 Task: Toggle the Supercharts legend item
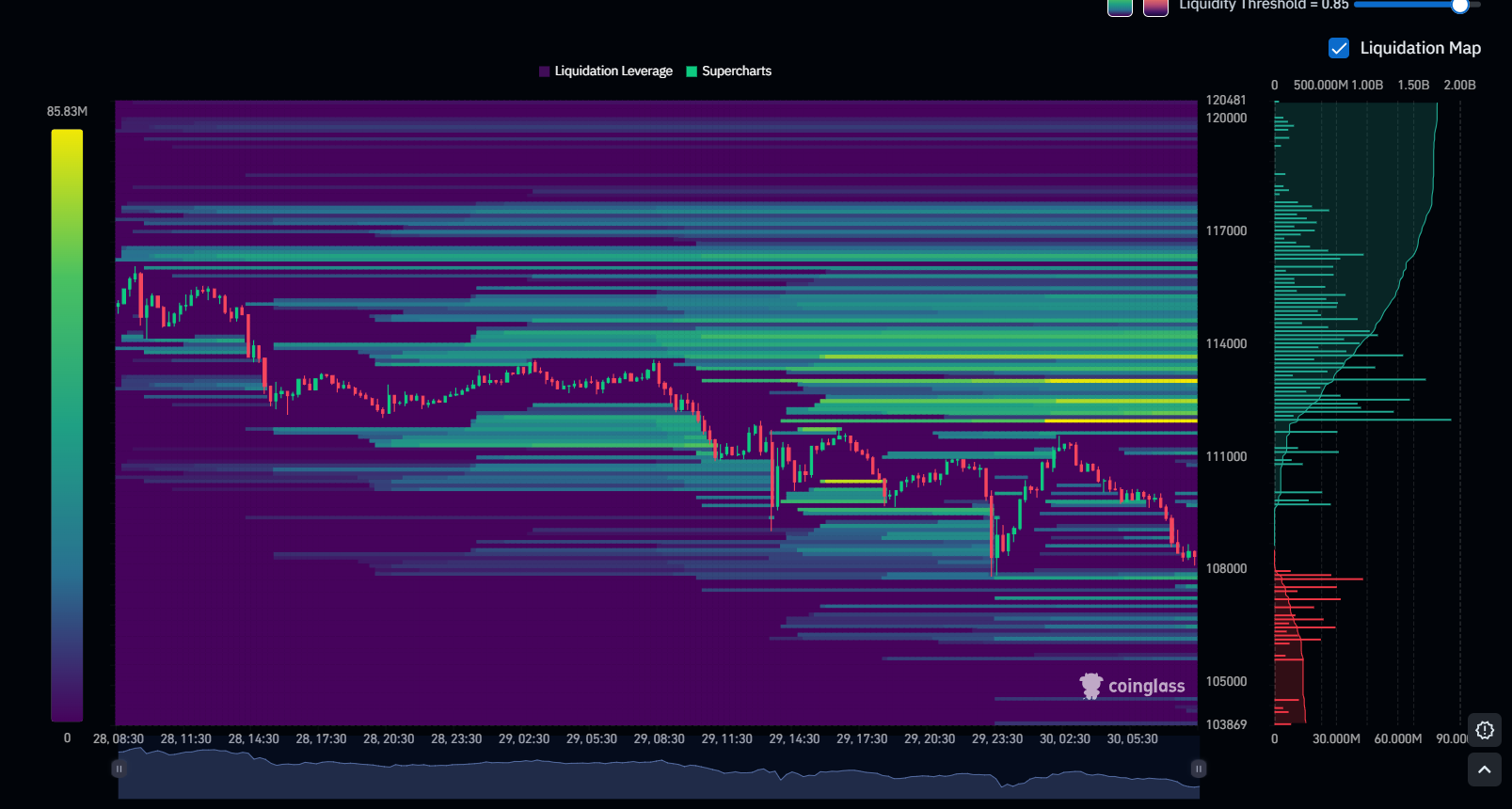click(729, 71)
